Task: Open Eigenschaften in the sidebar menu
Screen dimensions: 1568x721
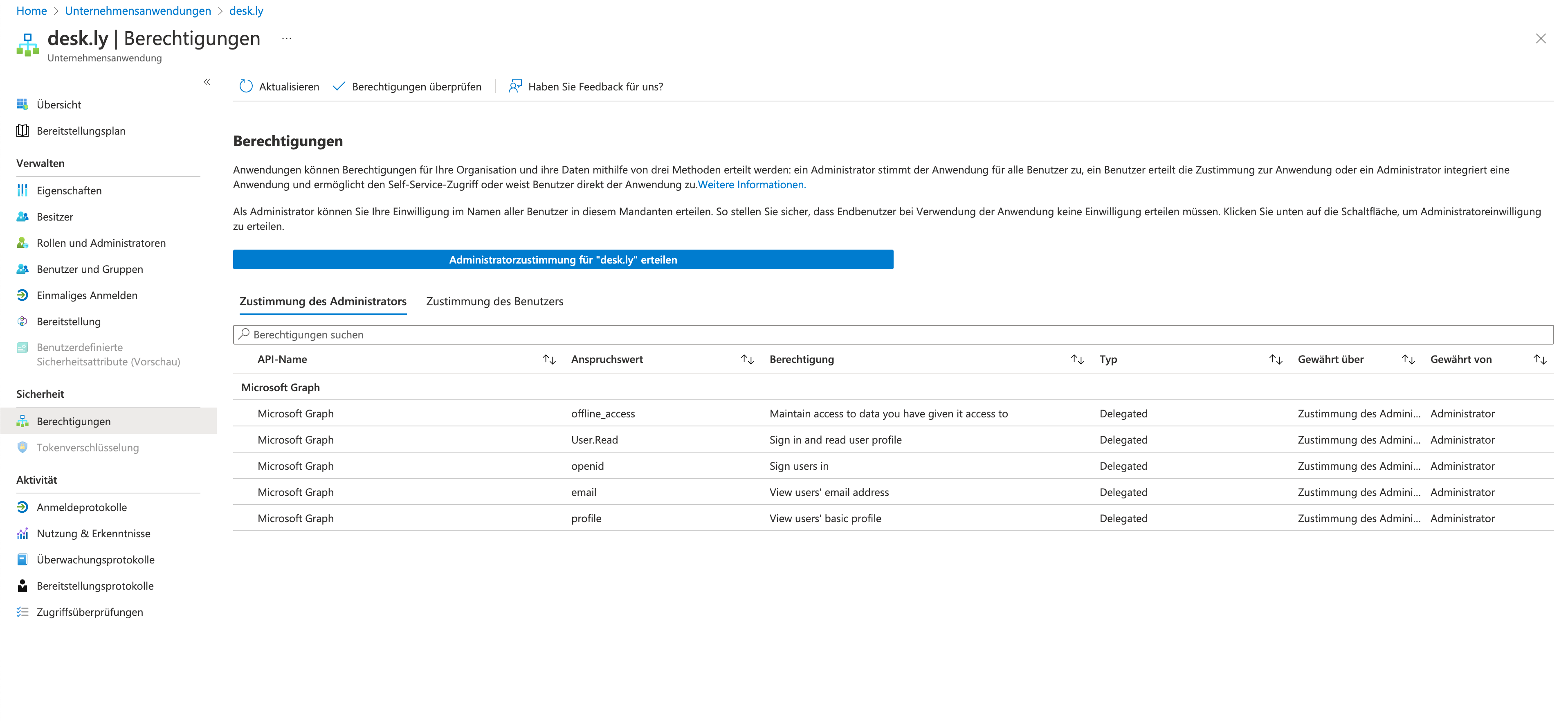Action: coord(69,190)
